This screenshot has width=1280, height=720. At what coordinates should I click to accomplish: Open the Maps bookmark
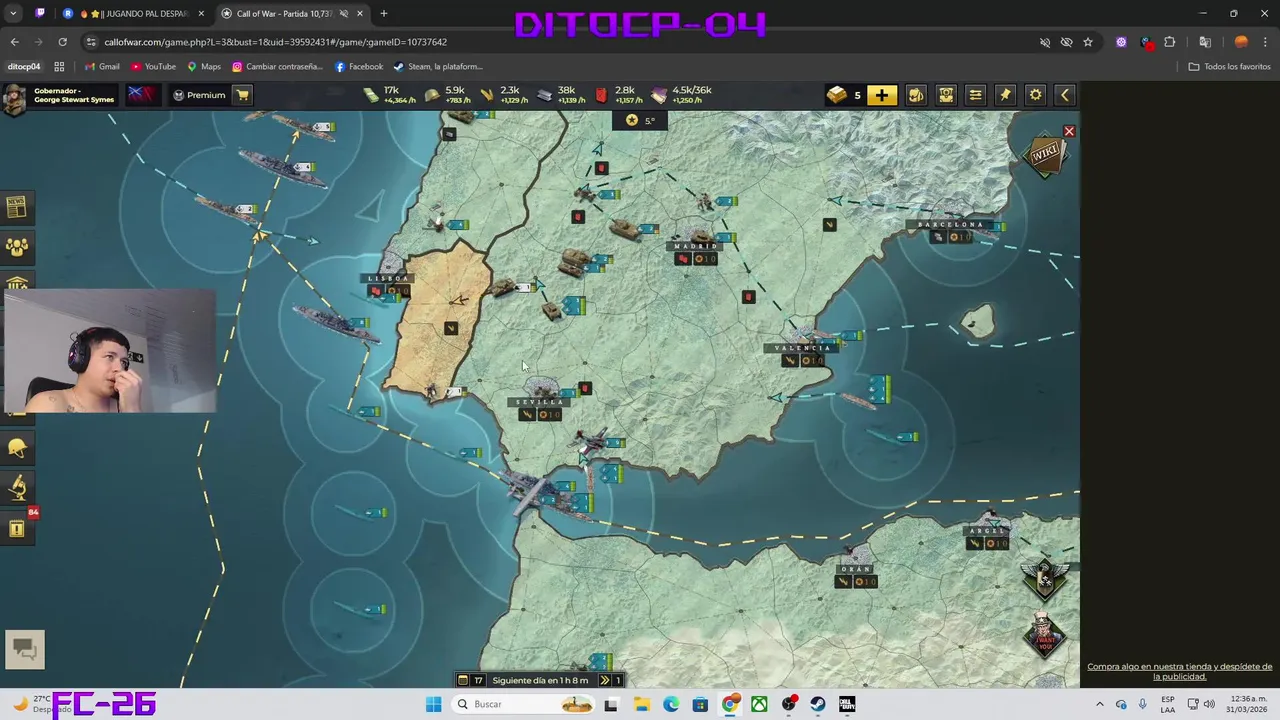[x=204, y=67]
